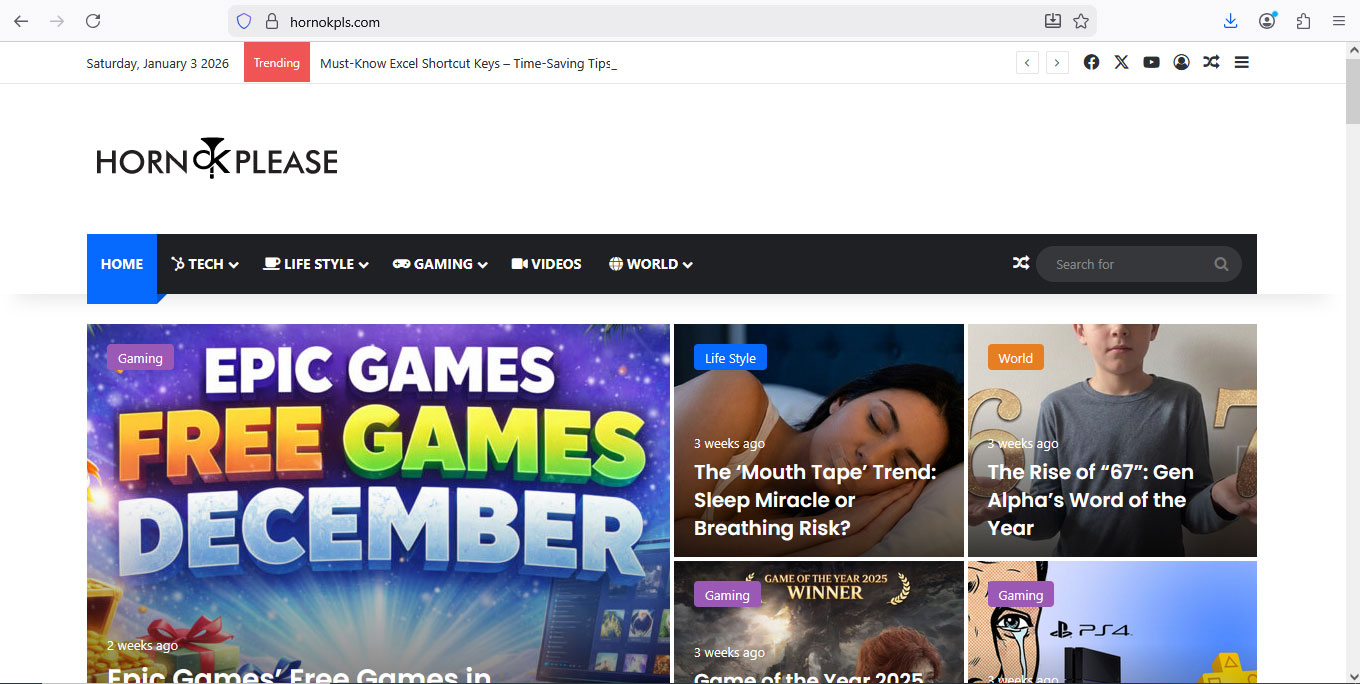Show previous trending headline
The image size is (1360, 684).
[x=1027, y=63]
